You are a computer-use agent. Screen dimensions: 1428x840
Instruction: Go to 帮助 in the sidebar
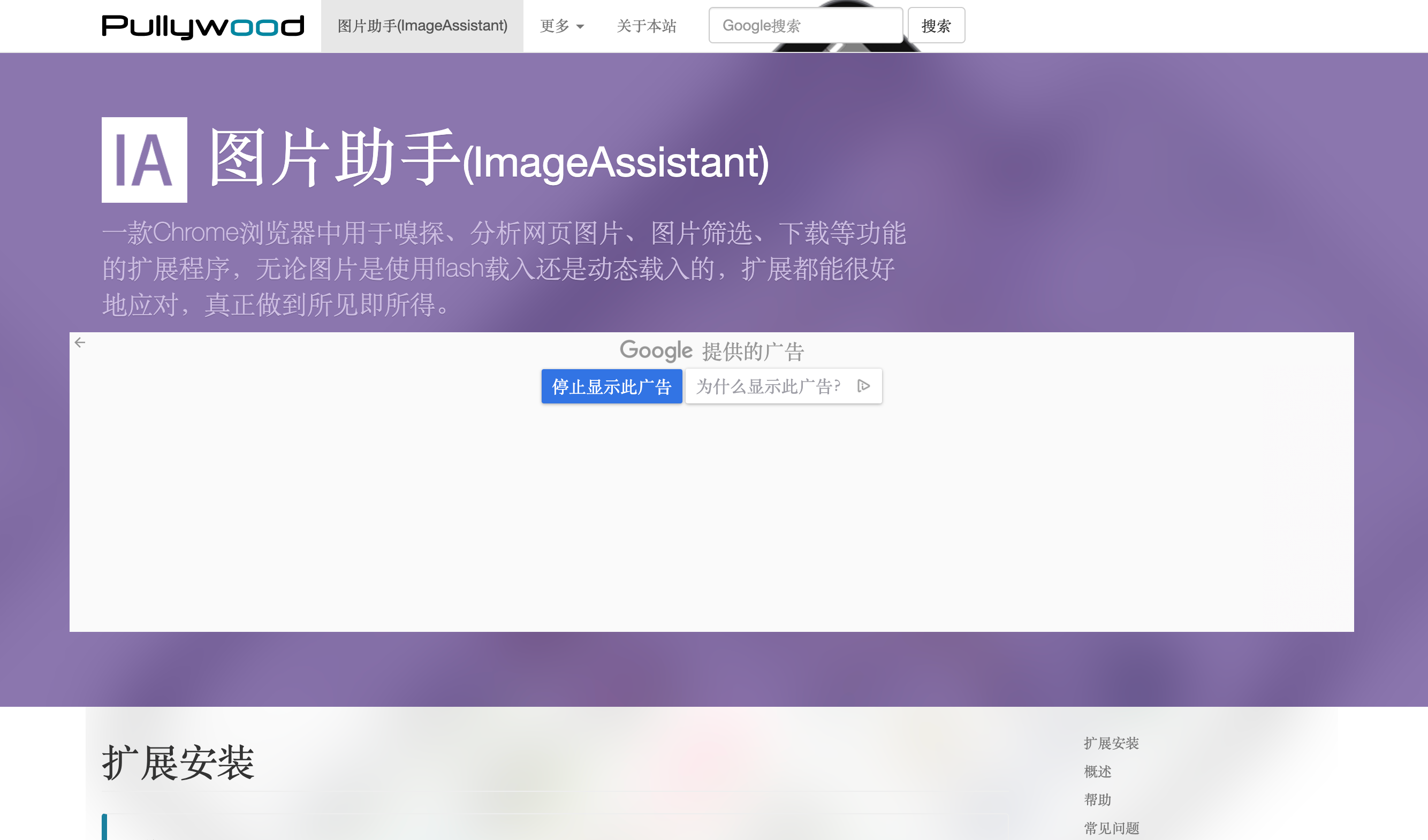tap(1097, 800)
